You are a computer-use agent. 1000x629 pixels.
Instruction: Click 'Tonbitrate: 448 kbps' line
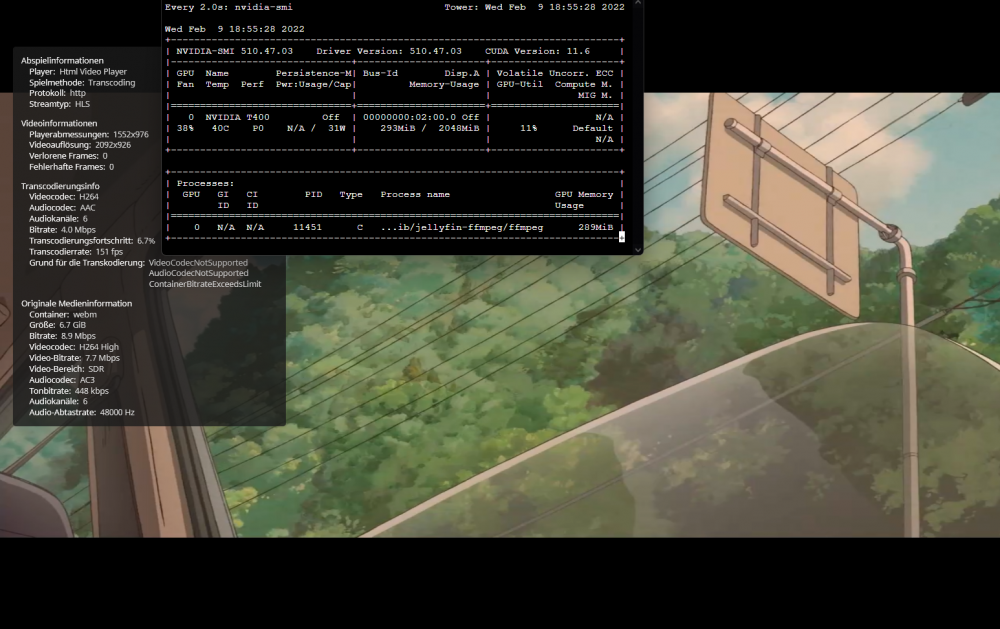pos(69,390)
